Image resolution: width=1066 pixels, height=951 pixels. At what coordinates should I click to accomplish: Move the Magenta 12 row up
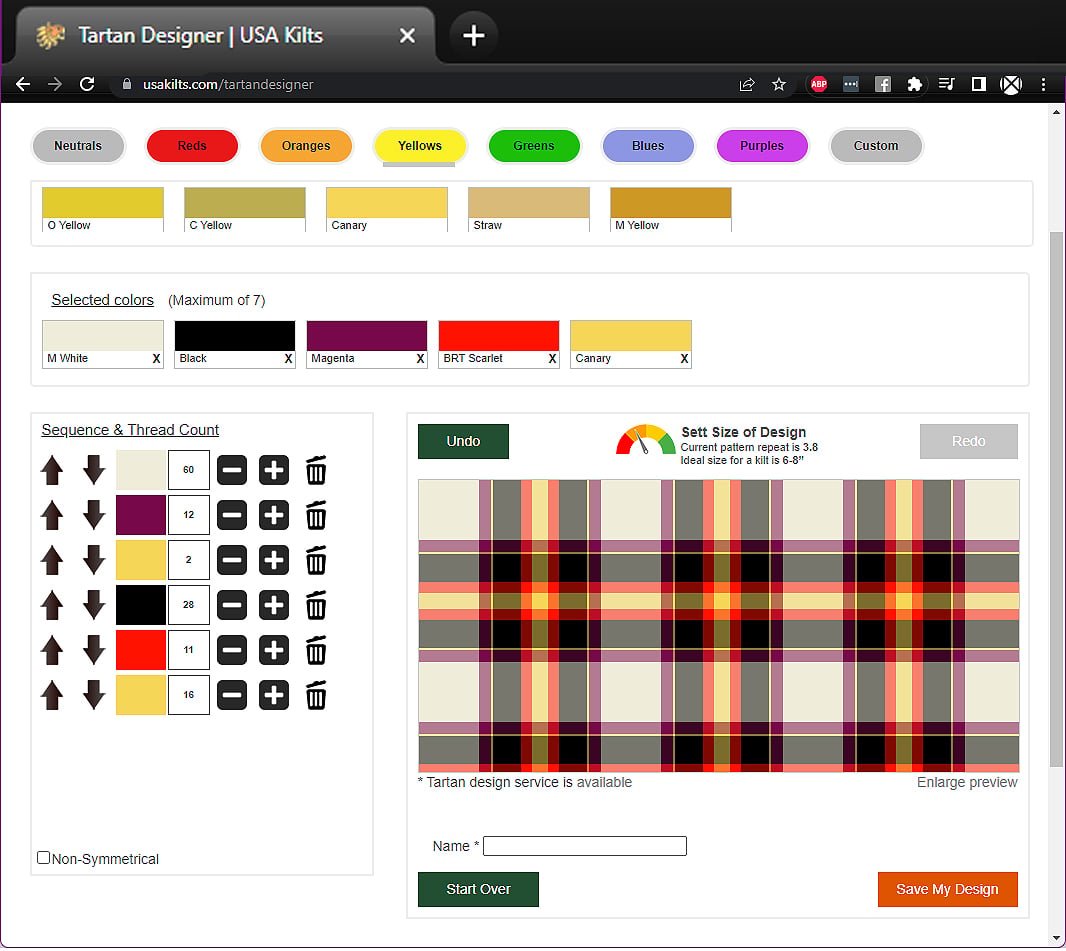coord(52,515)
